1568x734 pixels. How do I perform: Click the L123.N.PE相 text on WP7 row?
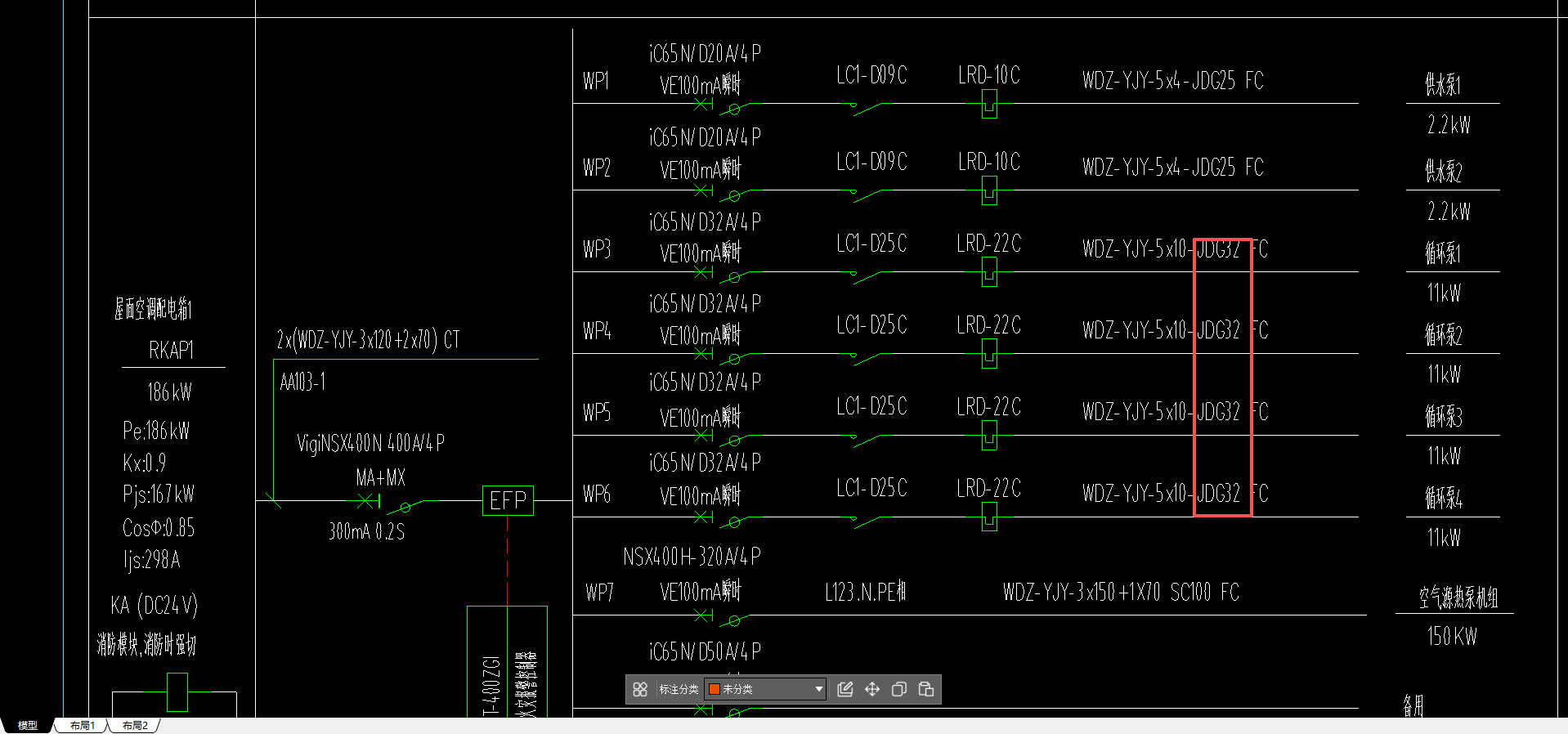[x=866, y=592]
